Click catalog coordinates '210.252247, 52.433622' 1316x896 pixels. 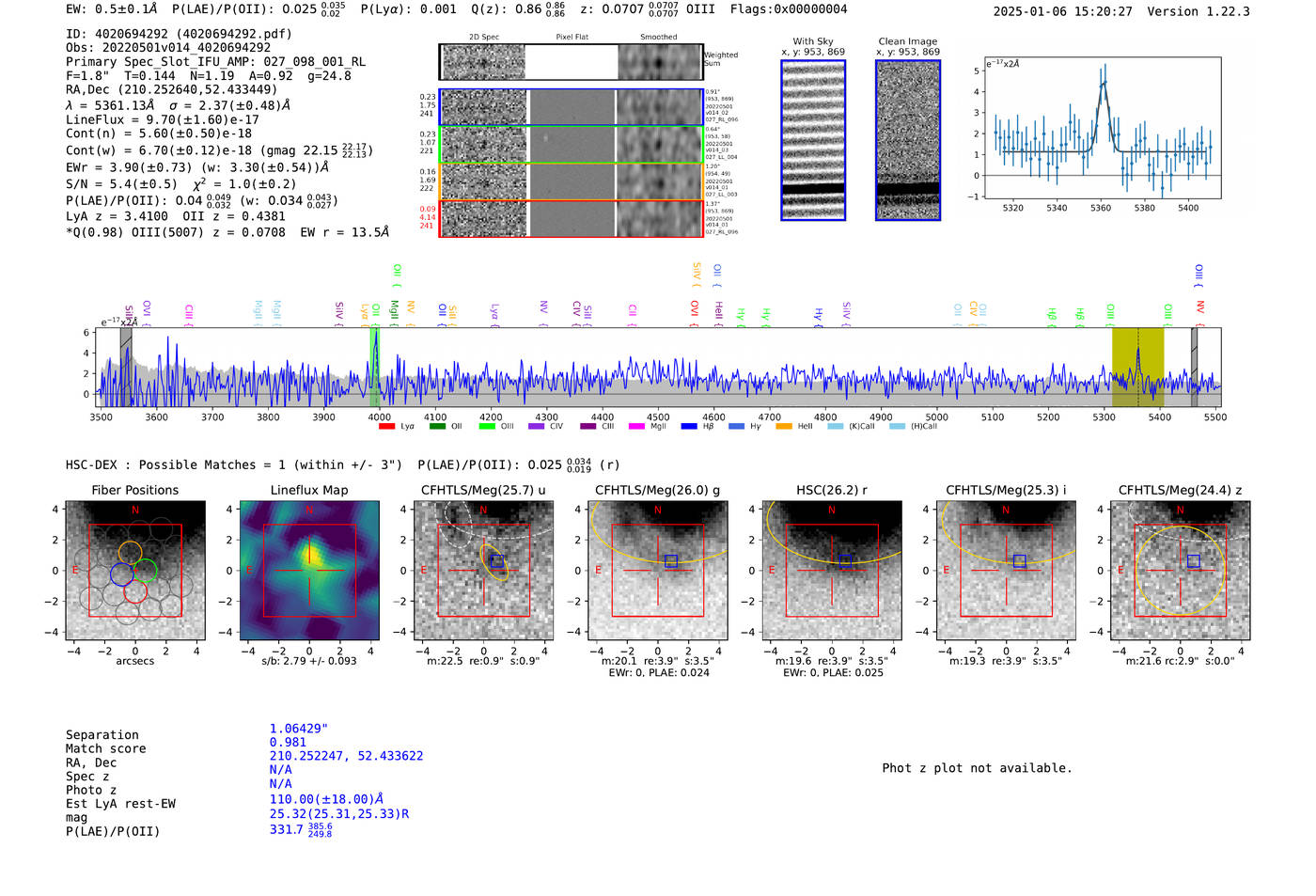(347, 756)
